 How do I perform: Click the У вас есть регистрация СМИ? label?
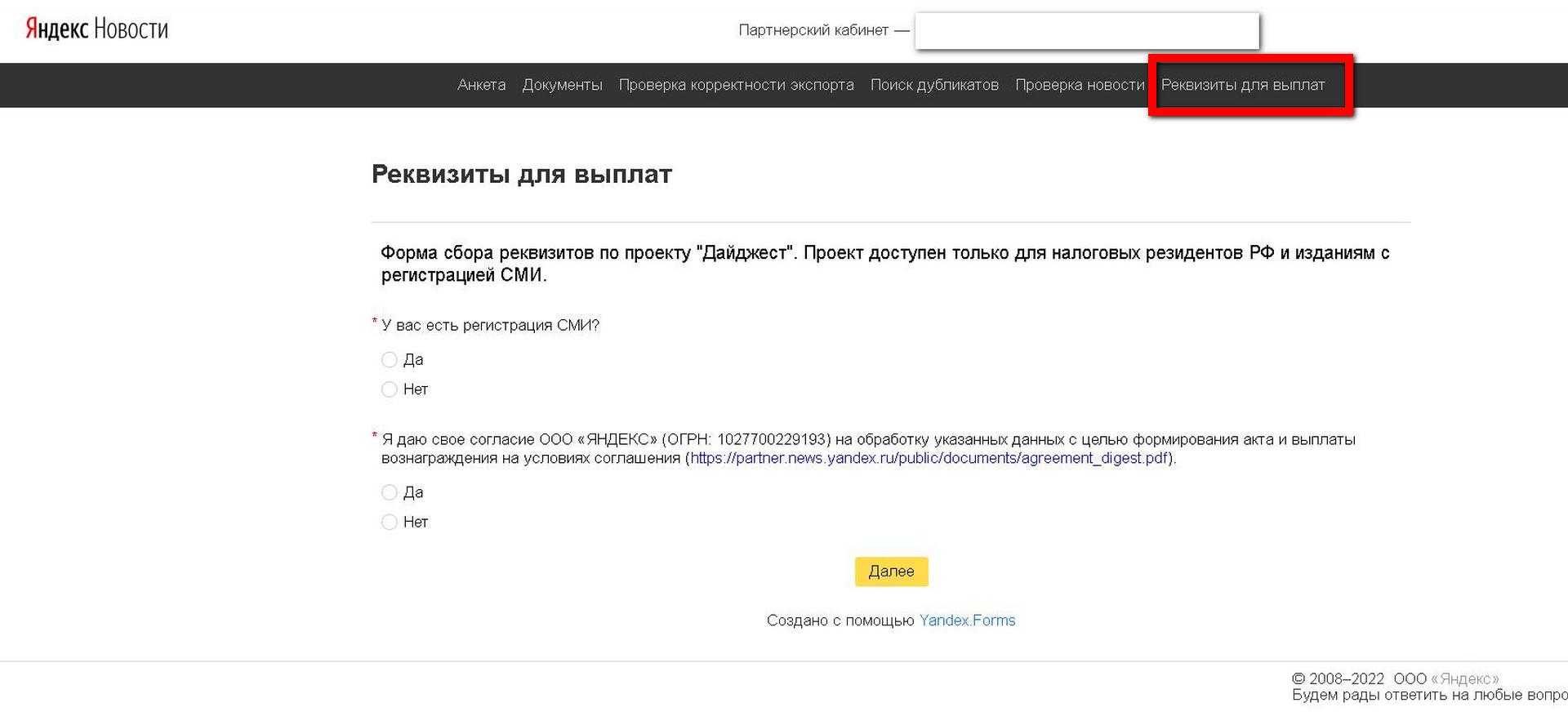(x=490, y=325)
